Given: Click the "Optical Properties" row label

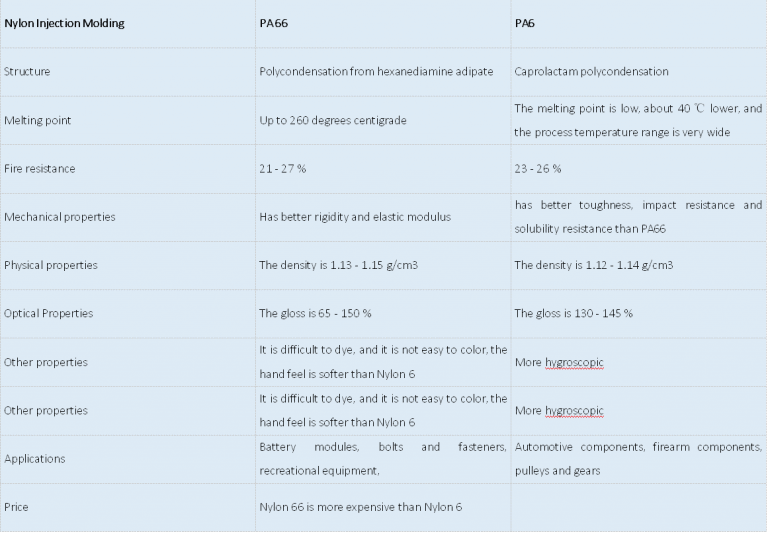Looking at the screenshot, I should pos(49,313).
